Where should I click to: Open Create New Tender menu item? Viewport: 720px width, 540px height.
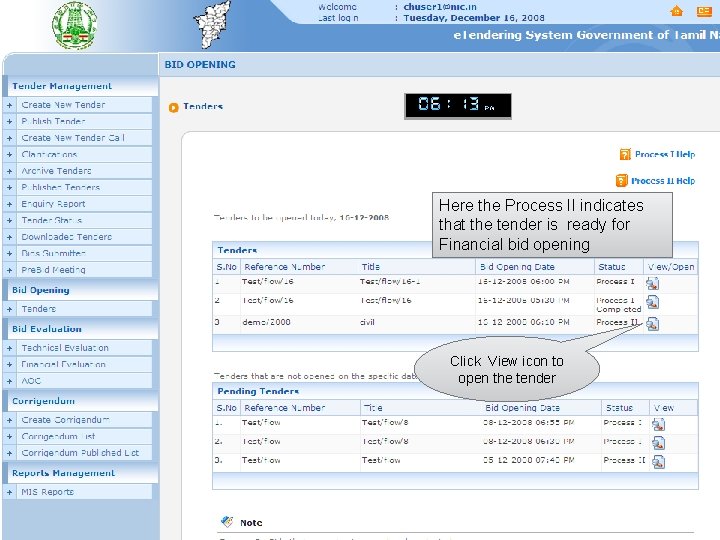point(63,105)
